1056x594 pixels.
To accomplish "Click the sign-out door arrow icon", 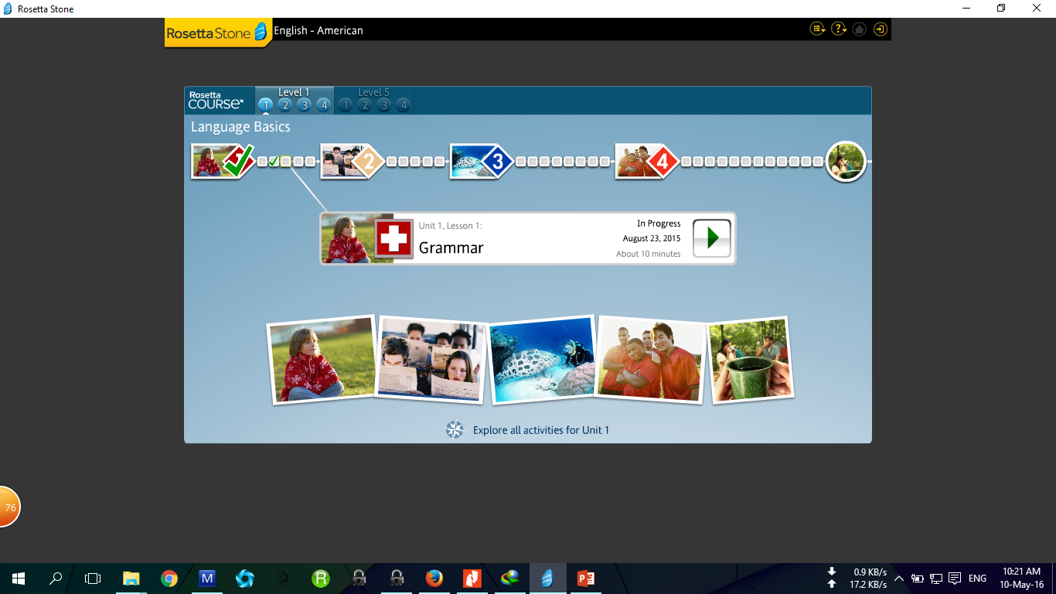I will [880, 29].
